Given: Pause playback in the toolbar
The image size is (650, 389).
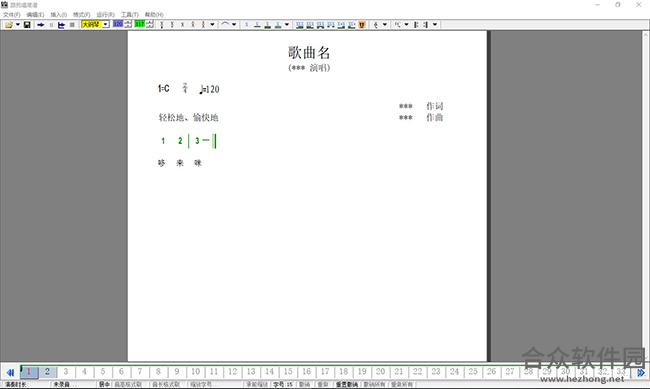Looking at the screenshot, I should coord(51,25).
